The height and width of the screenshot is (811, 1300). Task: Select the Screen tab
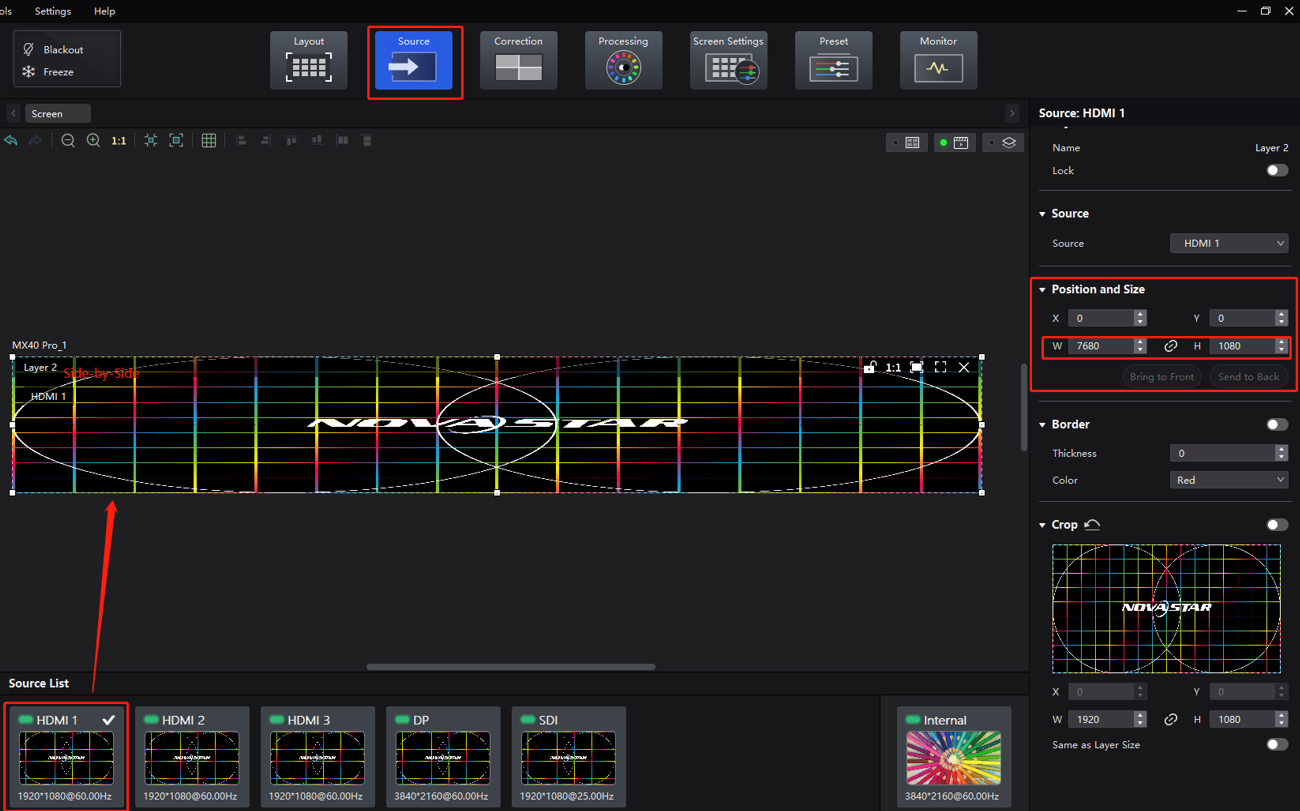[x=57, y=114]
